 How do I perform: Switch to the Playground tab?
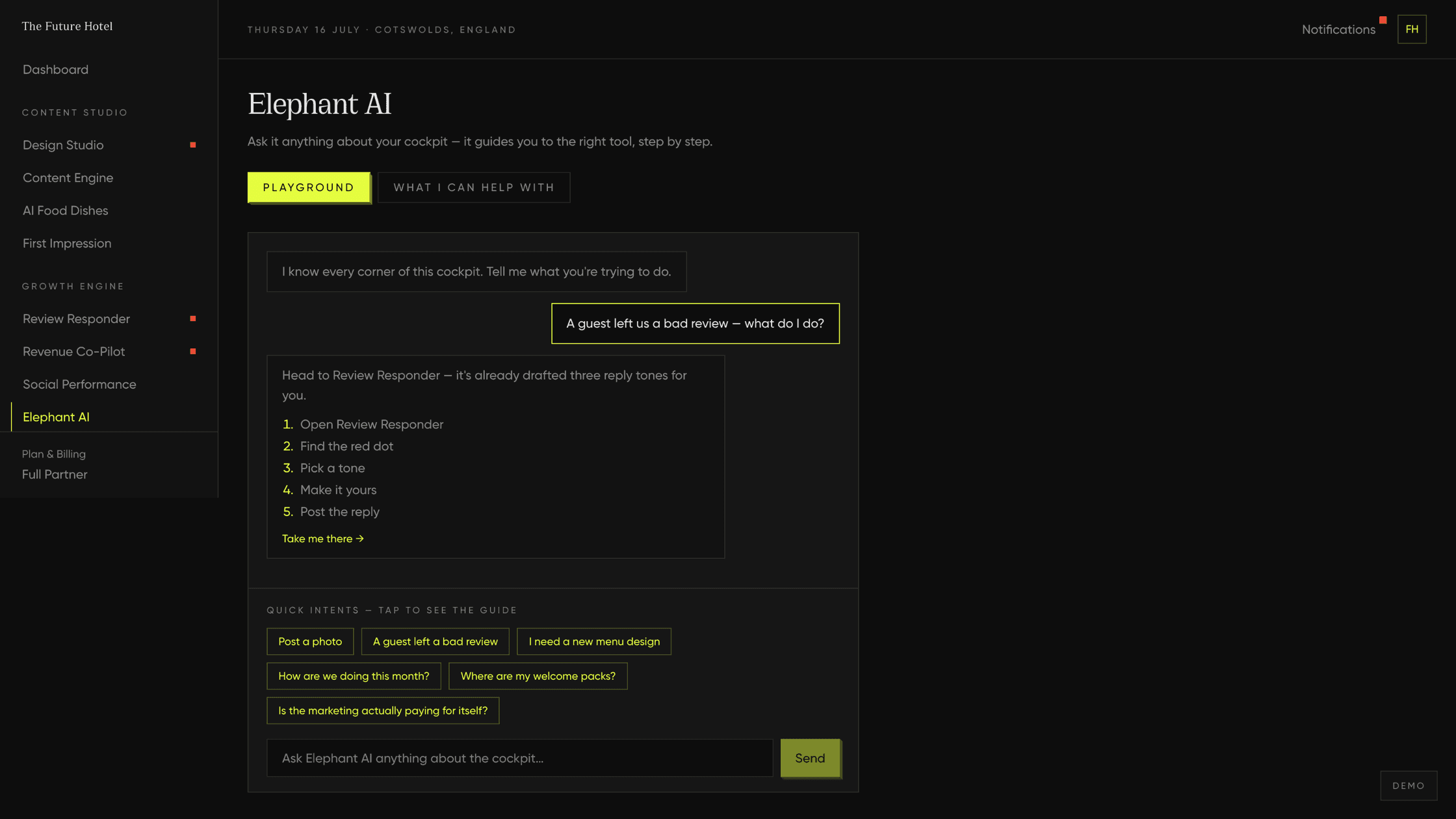(309, 187)
